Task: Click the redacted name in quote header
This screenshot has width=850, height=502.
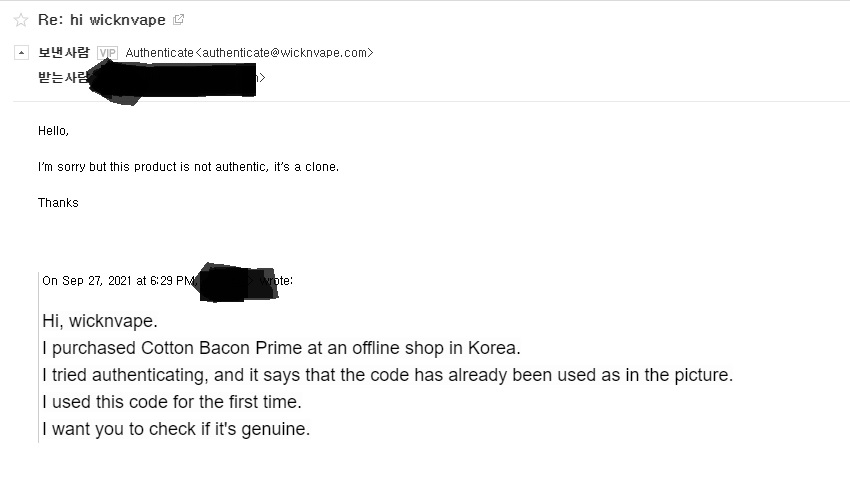Action: point(236,283)
